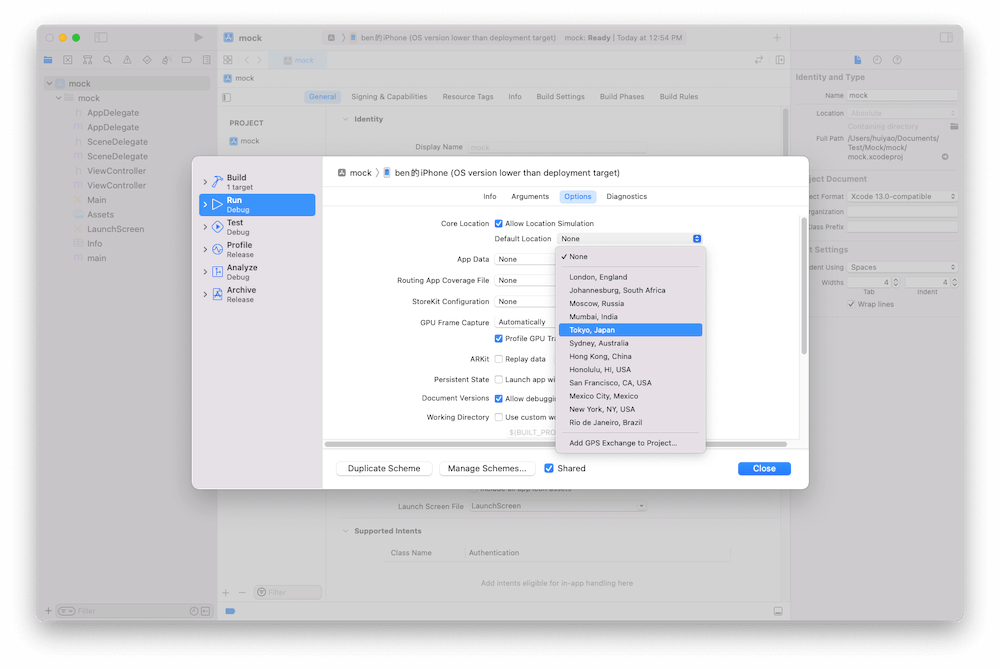
Task: Toggle Document Versions Allow debugging checkbox
Action: [x=499, y=399]
